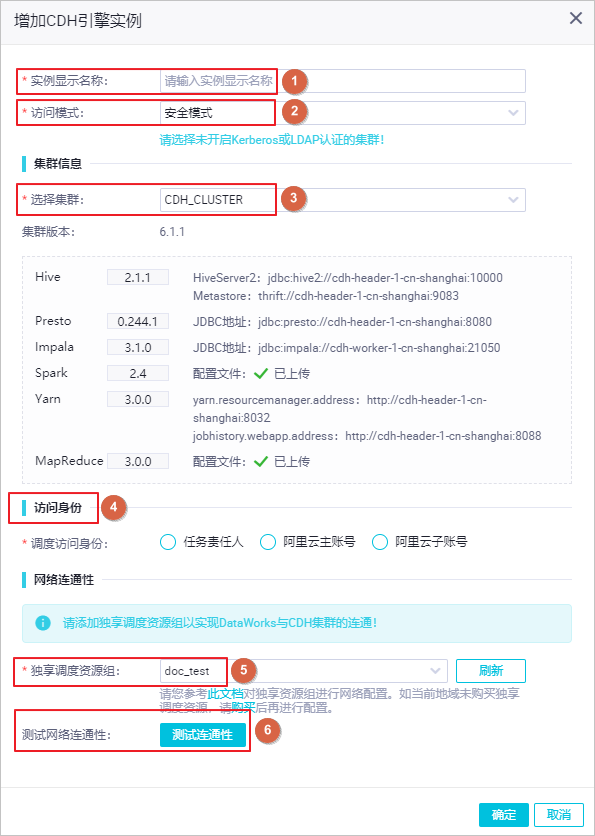Click the 集群版本 value 6.1.1
Image resolution: width=595 pixels, height=836 pixels.
click(x=172, y=232)
